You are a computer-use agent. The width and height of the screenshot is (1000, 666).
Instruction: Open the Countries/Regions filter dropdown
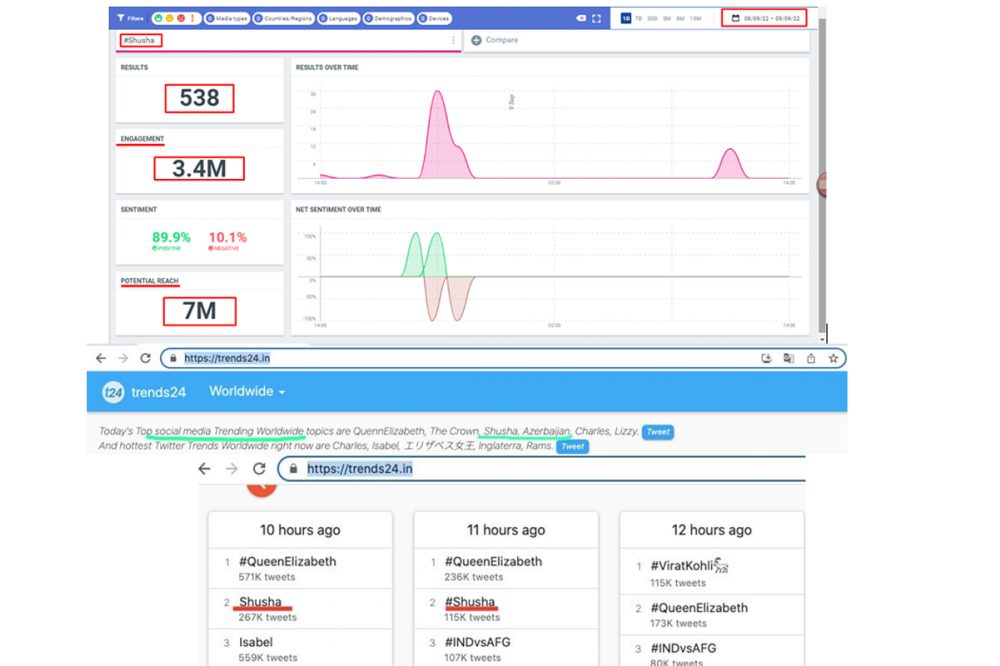coord(282,18)
